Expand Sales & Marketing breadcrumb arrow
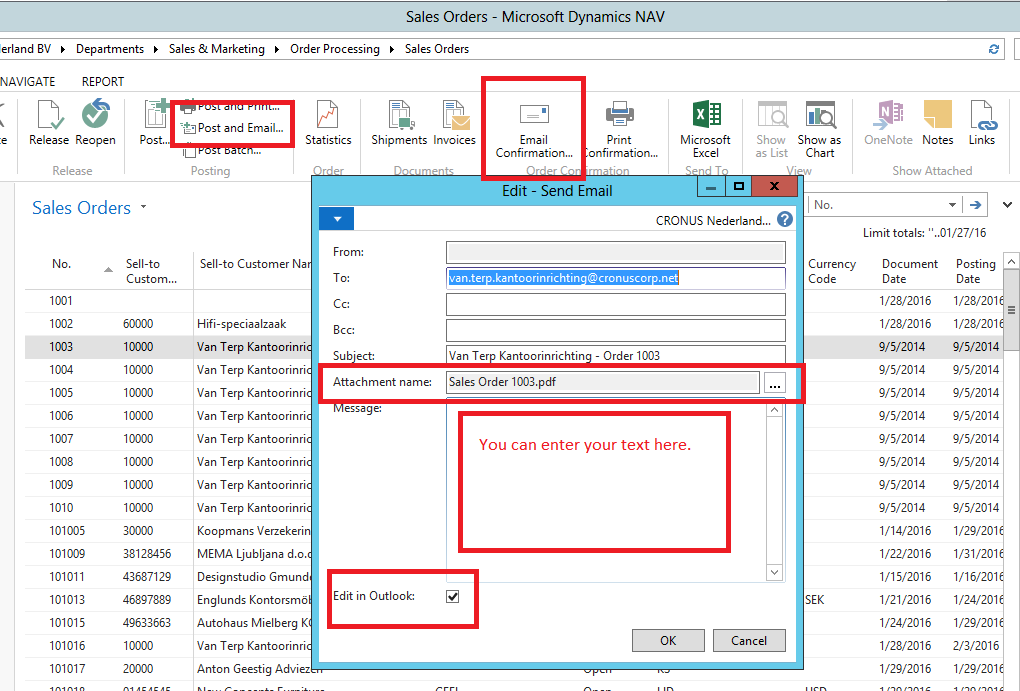The width and height of the screenshot is (1020, 691). (276, 49)
